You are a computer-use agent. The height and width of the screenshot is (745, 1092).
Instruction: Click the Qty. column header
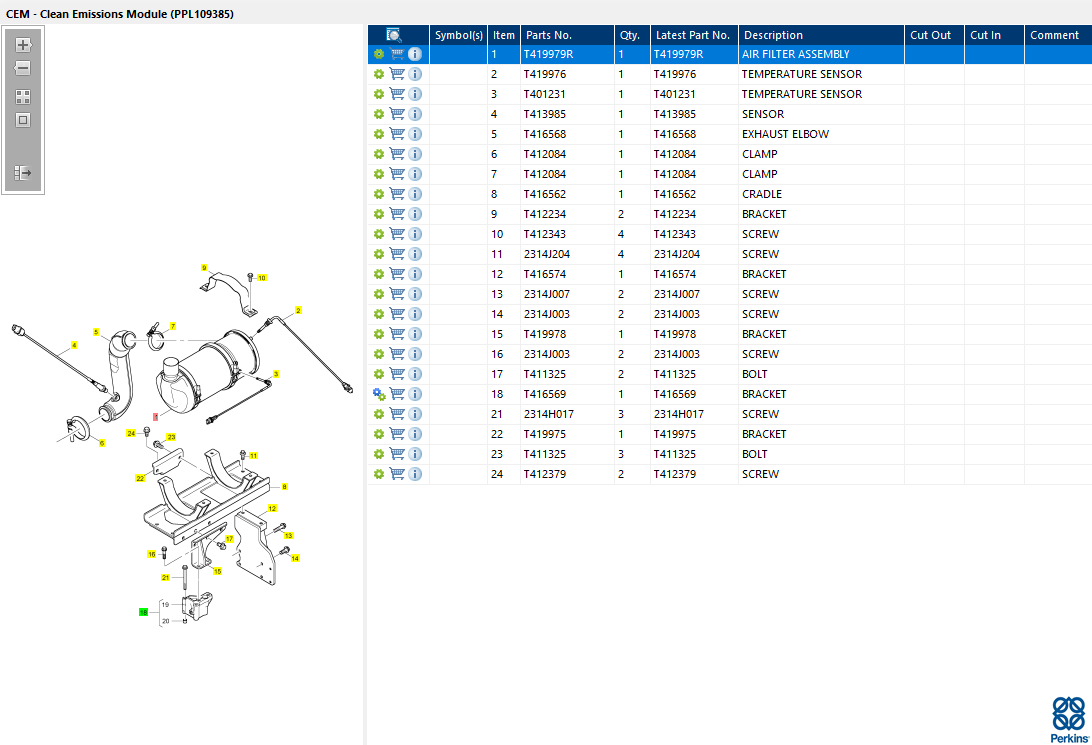click(x=632, y=35)
